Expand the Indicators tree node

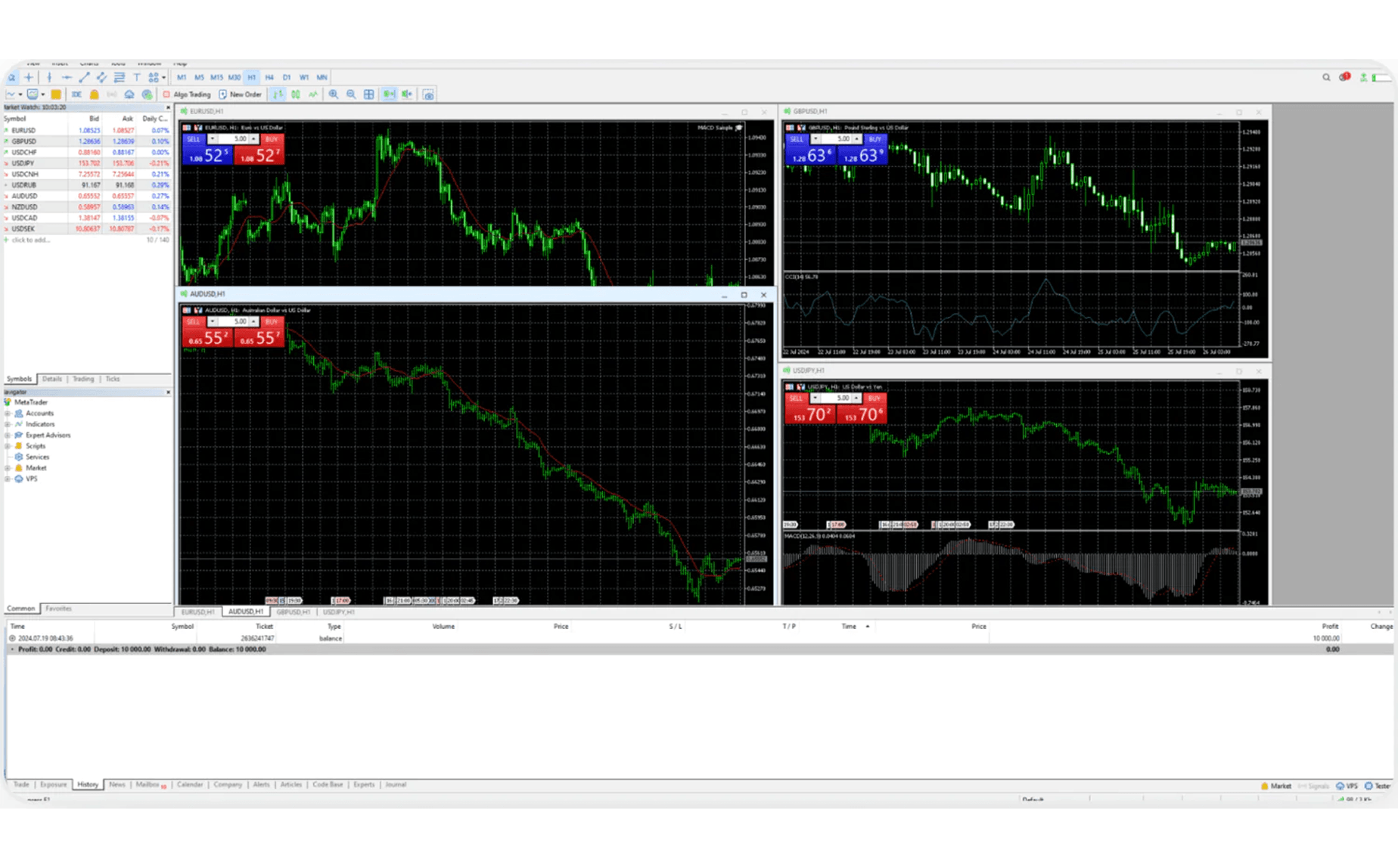pos(8,424)
